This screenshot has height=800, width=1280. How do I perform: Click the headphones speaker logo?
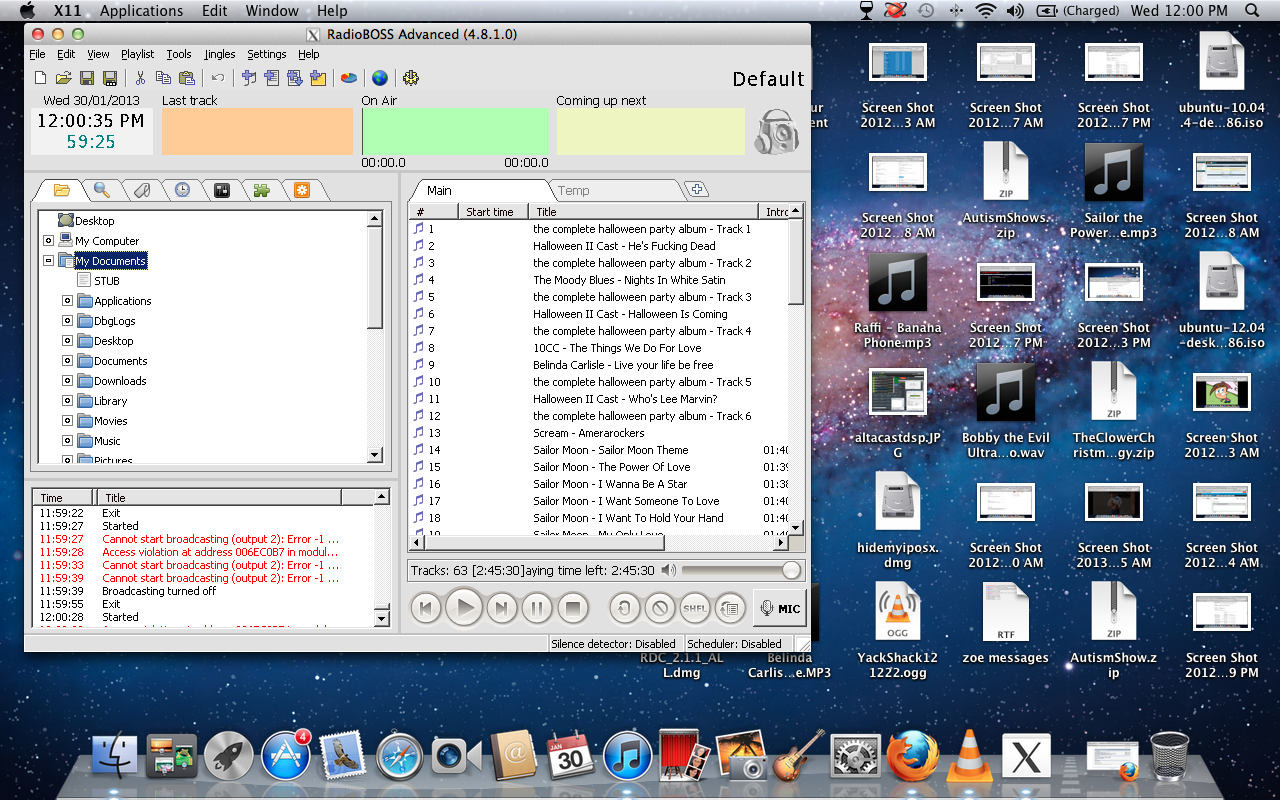click(778, 132)
